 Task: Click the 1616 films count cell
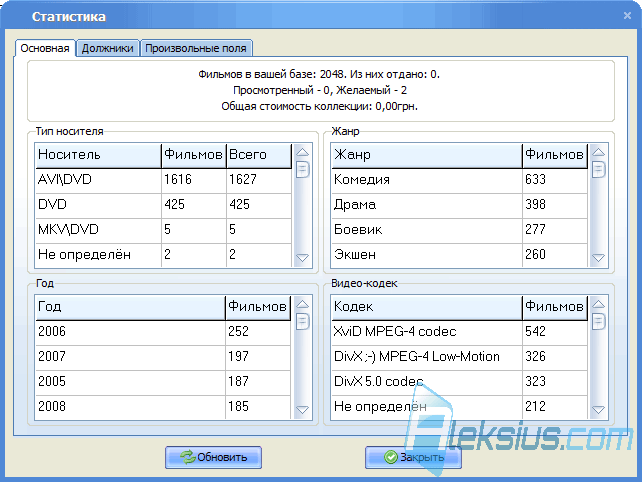[x=194, y=180]
